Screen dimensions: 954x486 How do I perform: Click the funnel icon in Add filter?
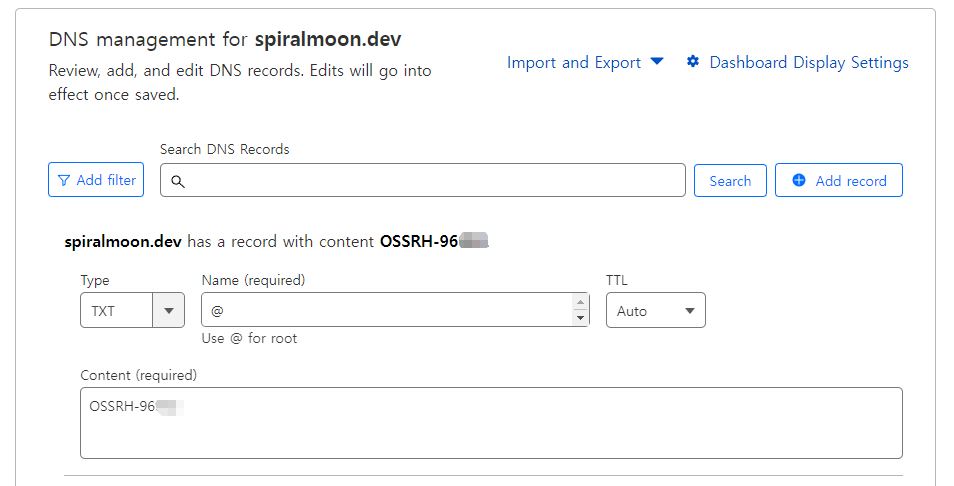pyautogui.click(x=63, y=181)
